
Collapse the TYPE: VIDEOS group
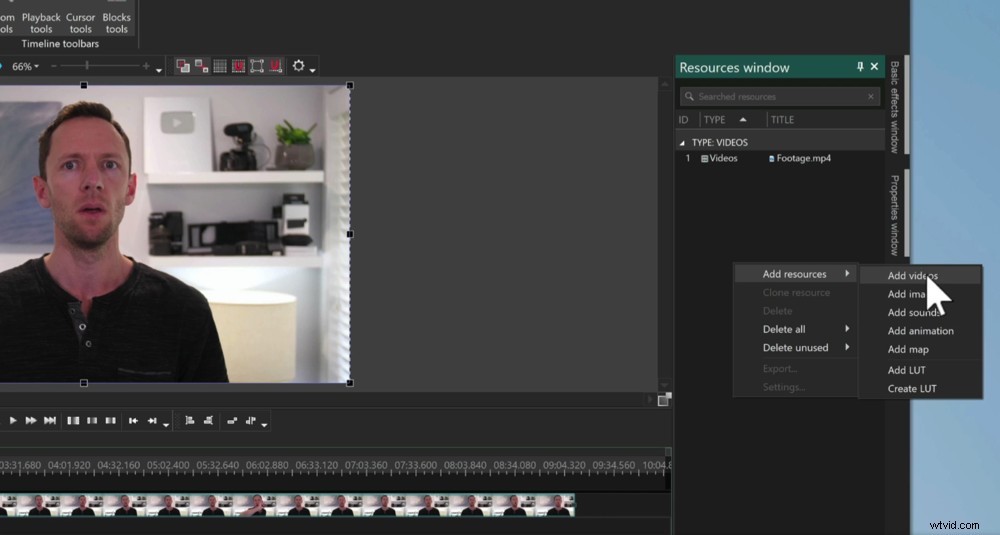click(682, 143)
